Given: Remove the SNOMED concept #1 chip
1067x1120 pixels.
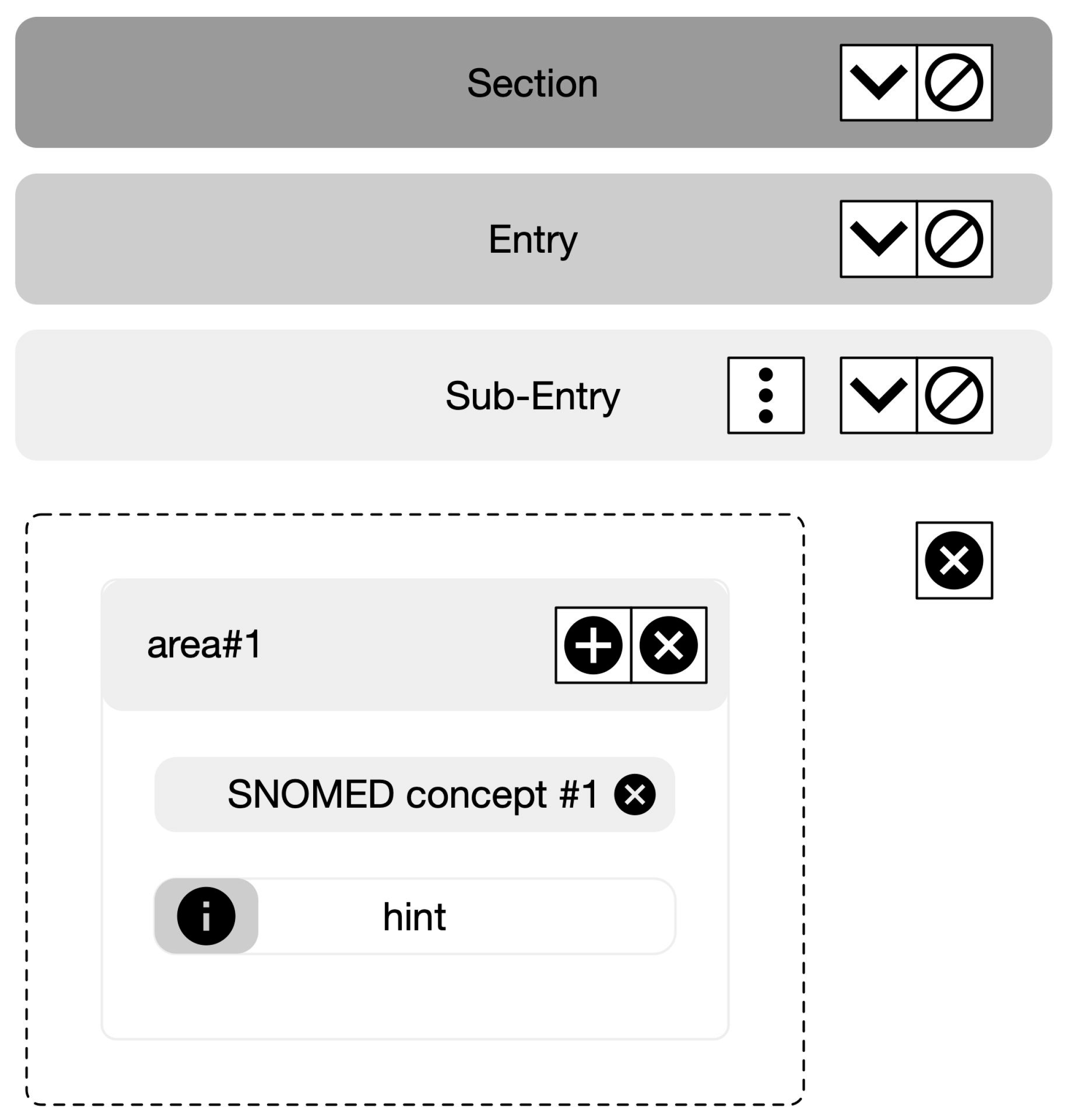Looking at the screenshot, I should click(x=634, y=795).
